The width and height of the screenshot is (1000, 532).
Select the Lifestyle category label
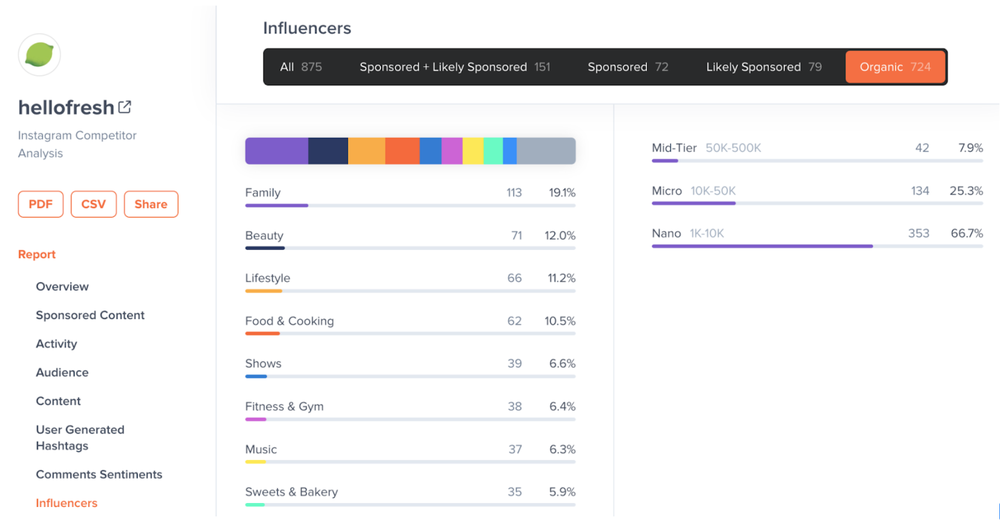click(x=267, y=278)
